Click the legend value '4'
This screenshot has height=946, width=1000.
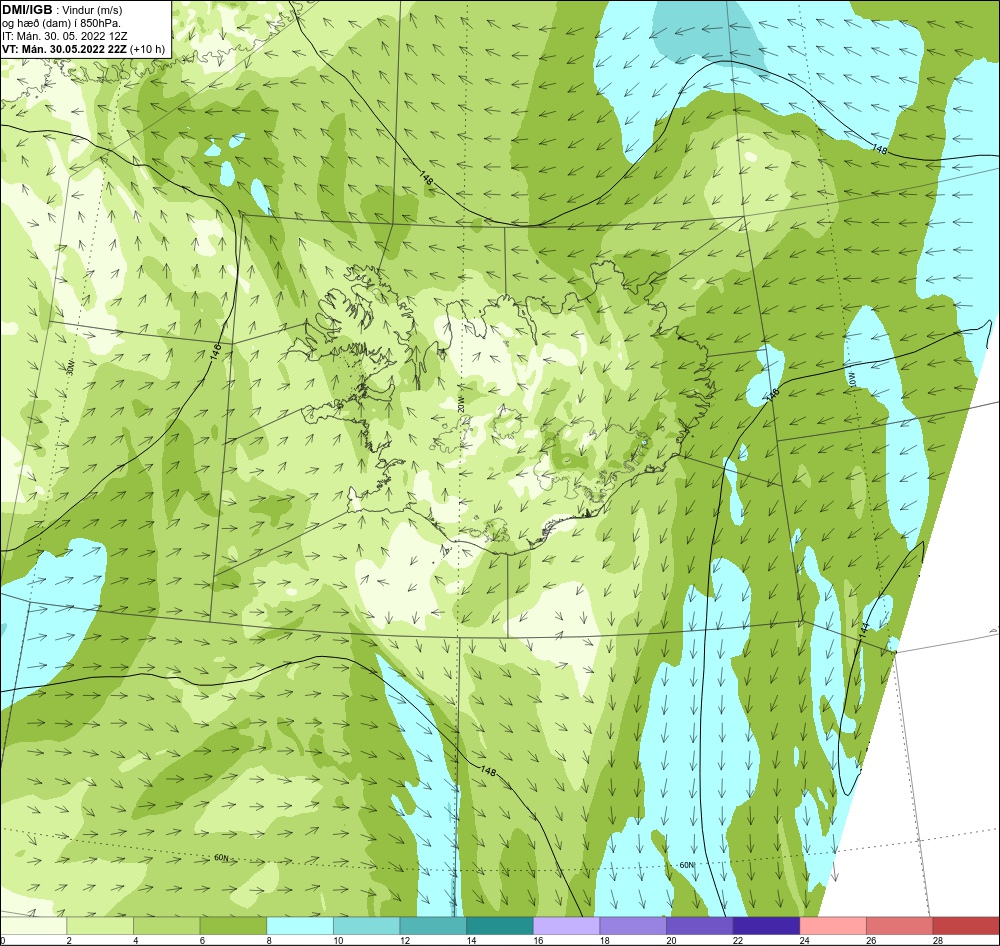135,940
